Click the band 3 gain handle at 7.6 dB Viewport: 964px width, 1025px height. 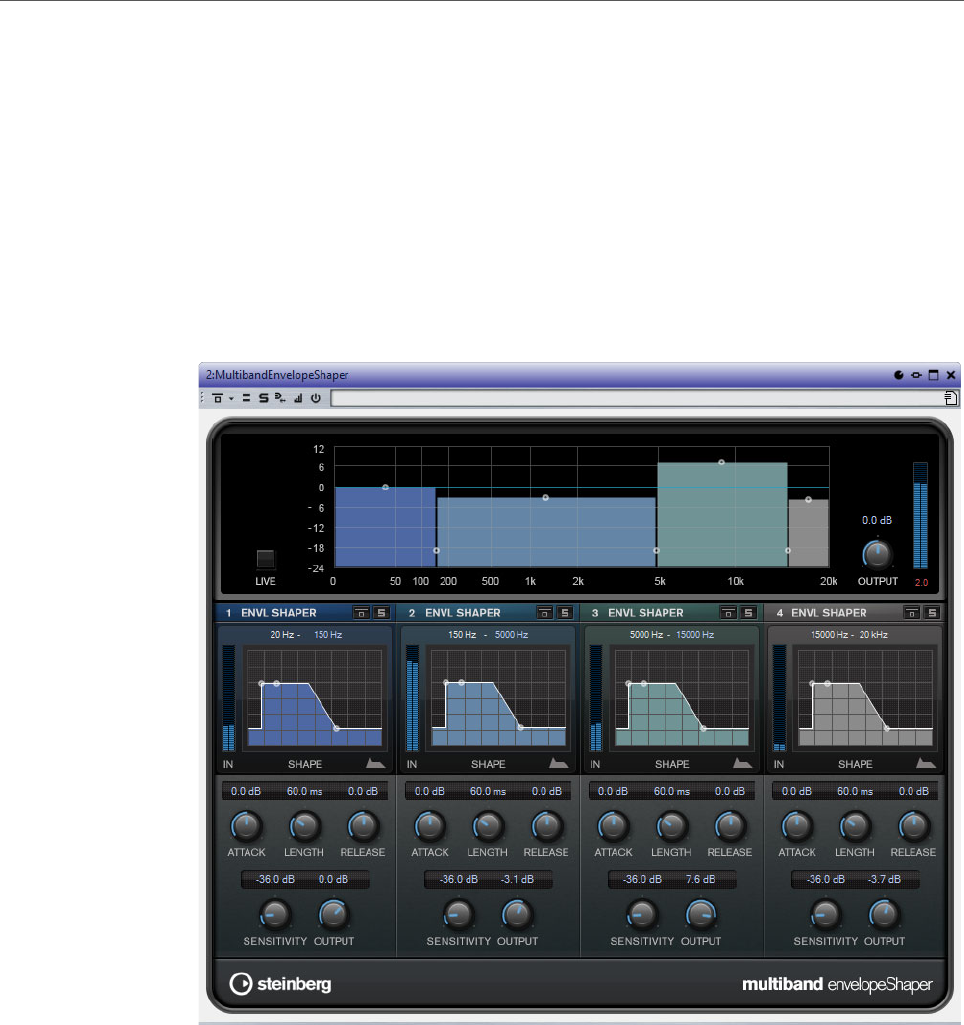(x=722, y=462)
